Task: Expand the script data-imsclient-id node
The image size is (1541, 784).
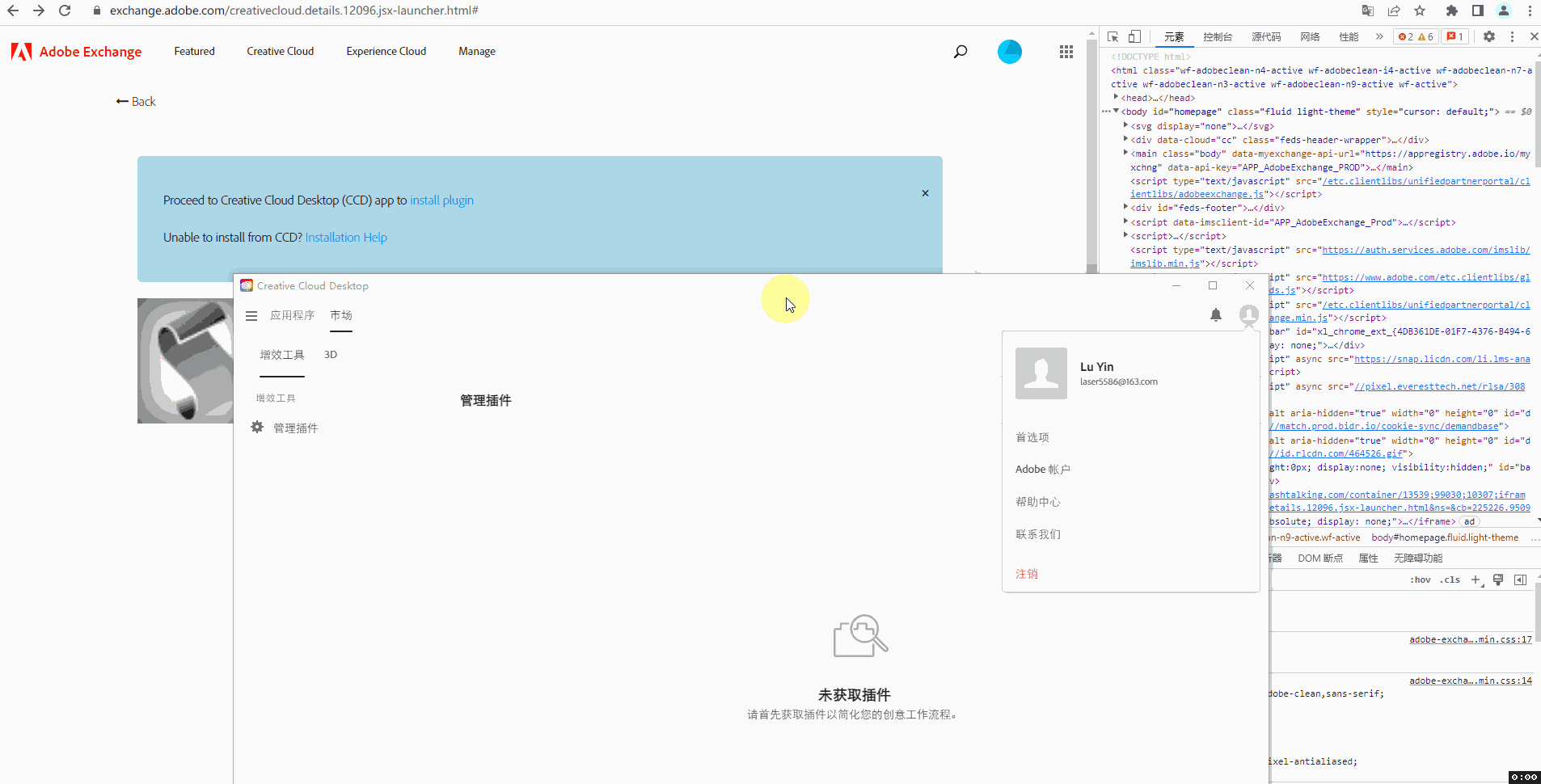Action: point(1125,221)
